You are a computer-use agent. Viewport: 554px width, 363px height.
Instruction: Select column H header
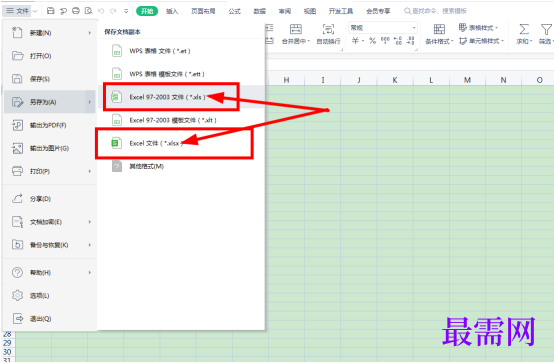pos(286,80)
